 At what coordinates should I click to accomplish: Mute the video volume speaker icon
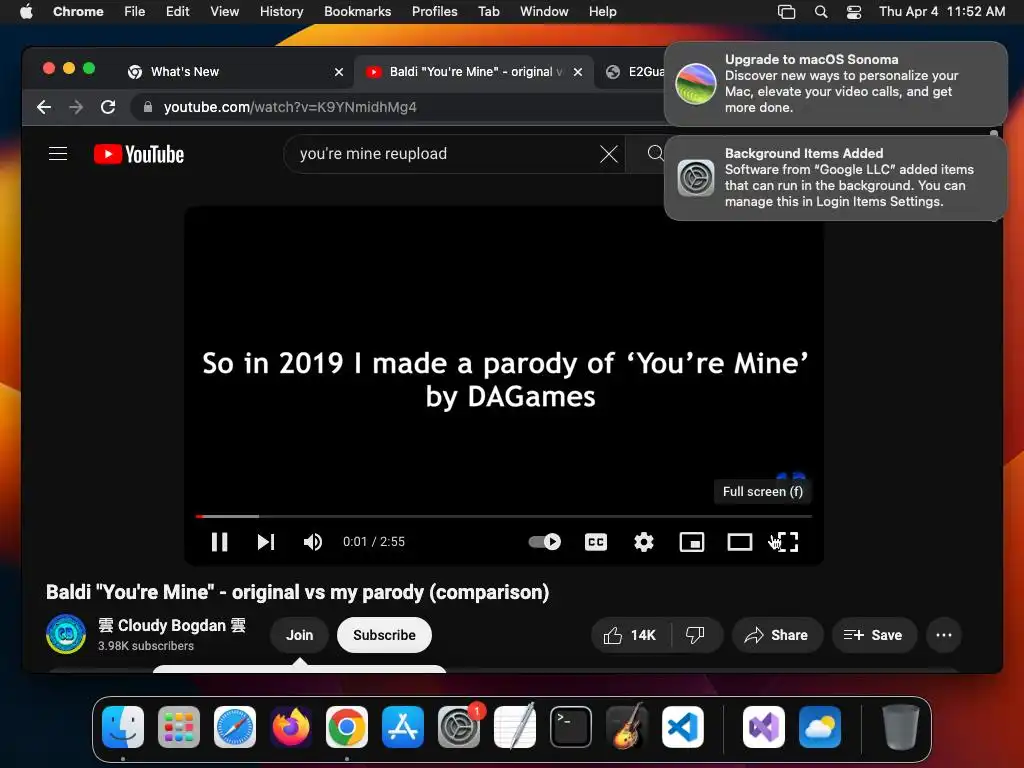coord(313,542)
